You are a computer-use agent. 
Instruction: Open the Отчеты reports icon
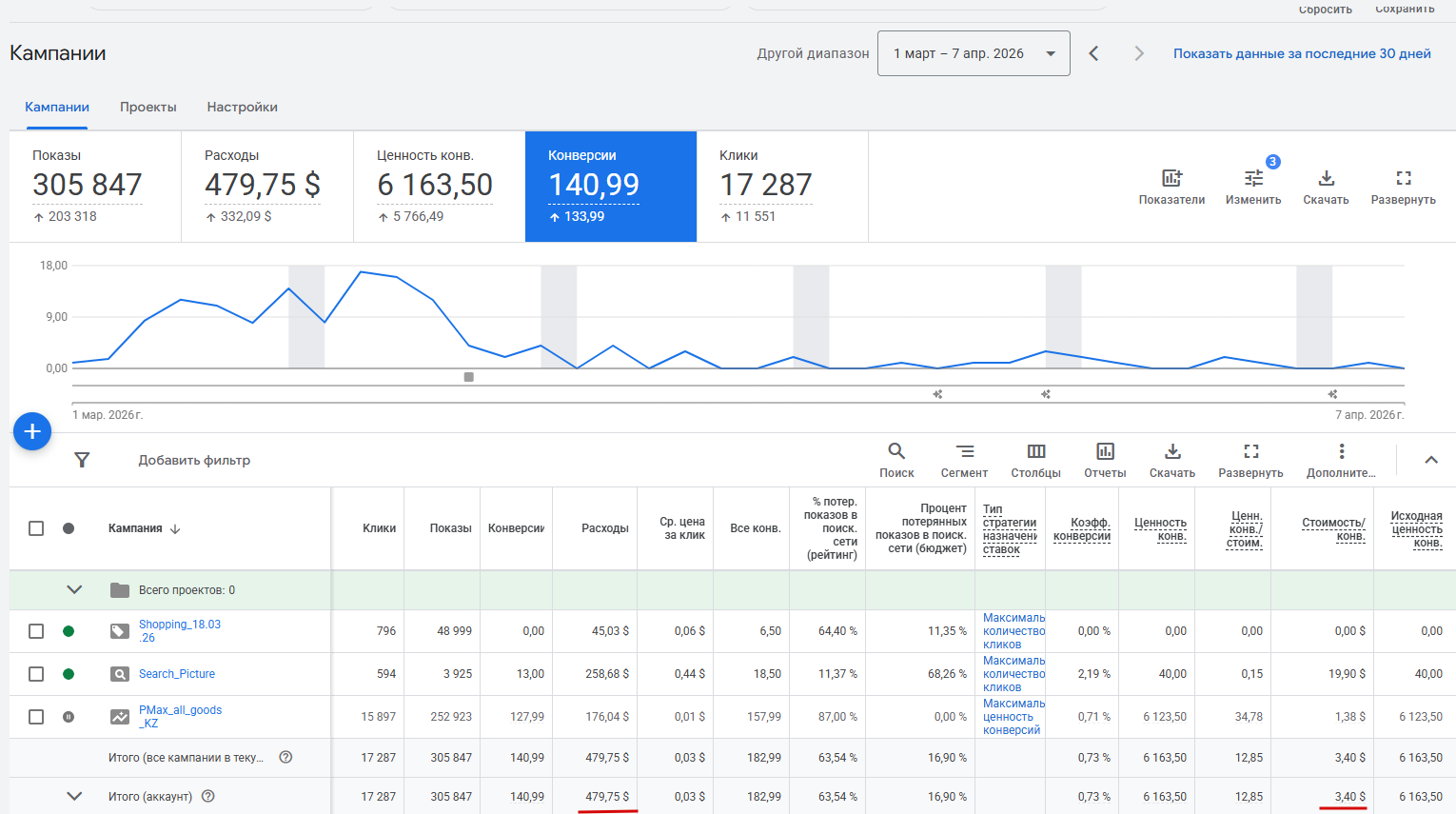(1105, 451)
